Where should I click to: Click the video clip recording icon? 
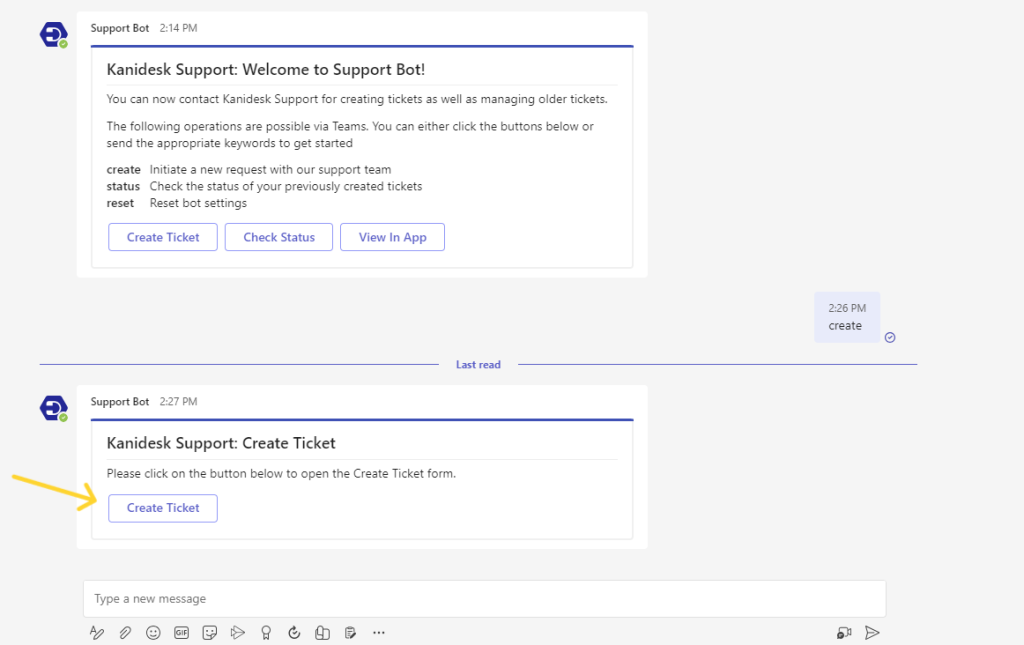[844, 632]
